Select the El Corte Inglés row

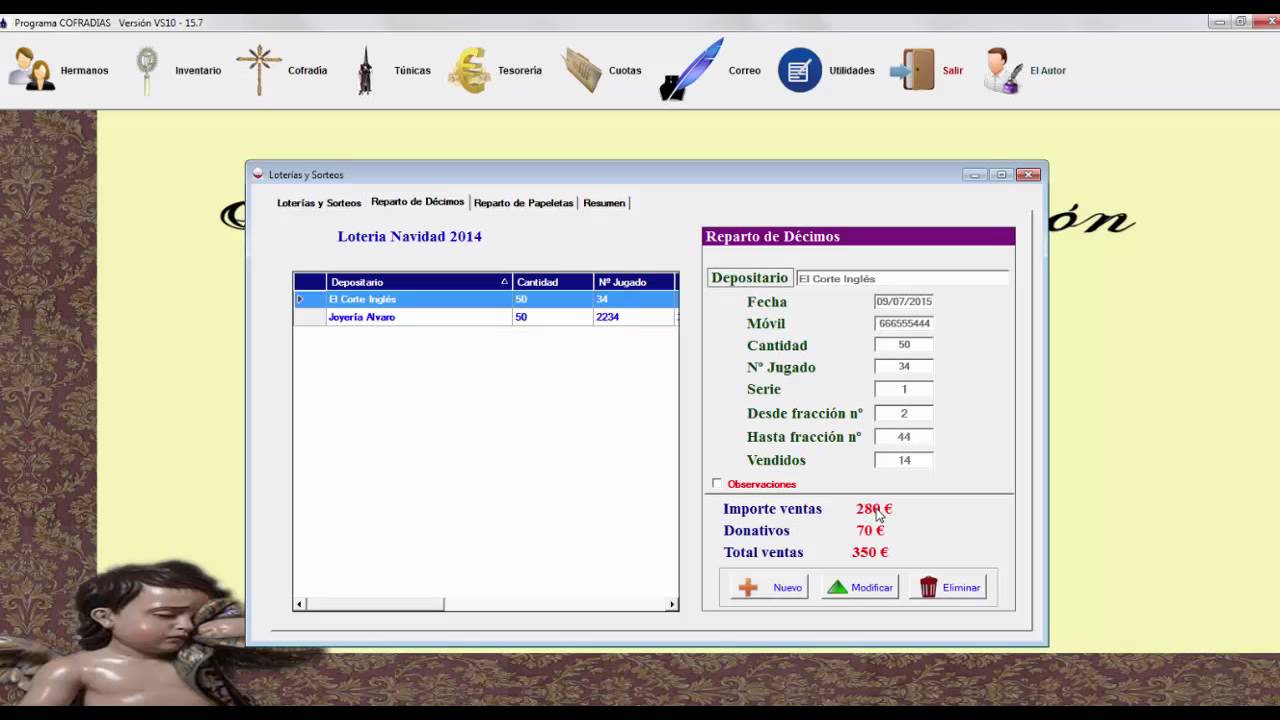[x=486, y=299]
